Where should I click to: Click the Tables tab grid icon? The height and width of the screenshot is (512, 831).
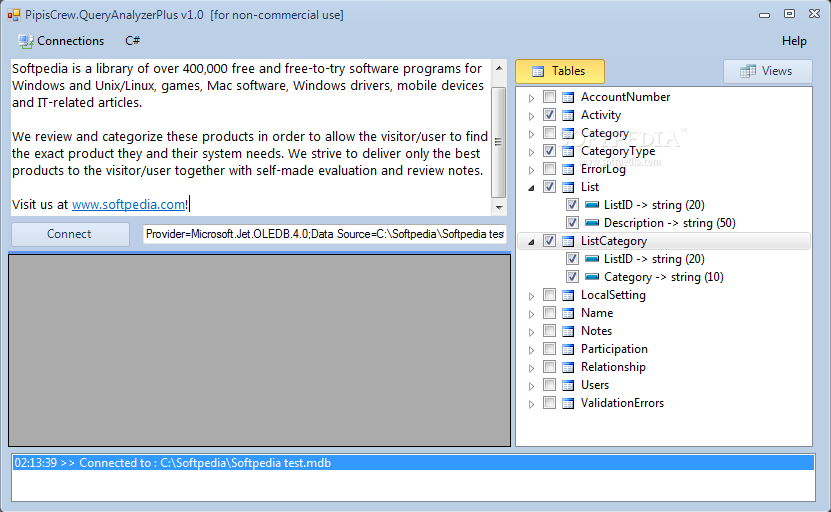pos(538,72)
